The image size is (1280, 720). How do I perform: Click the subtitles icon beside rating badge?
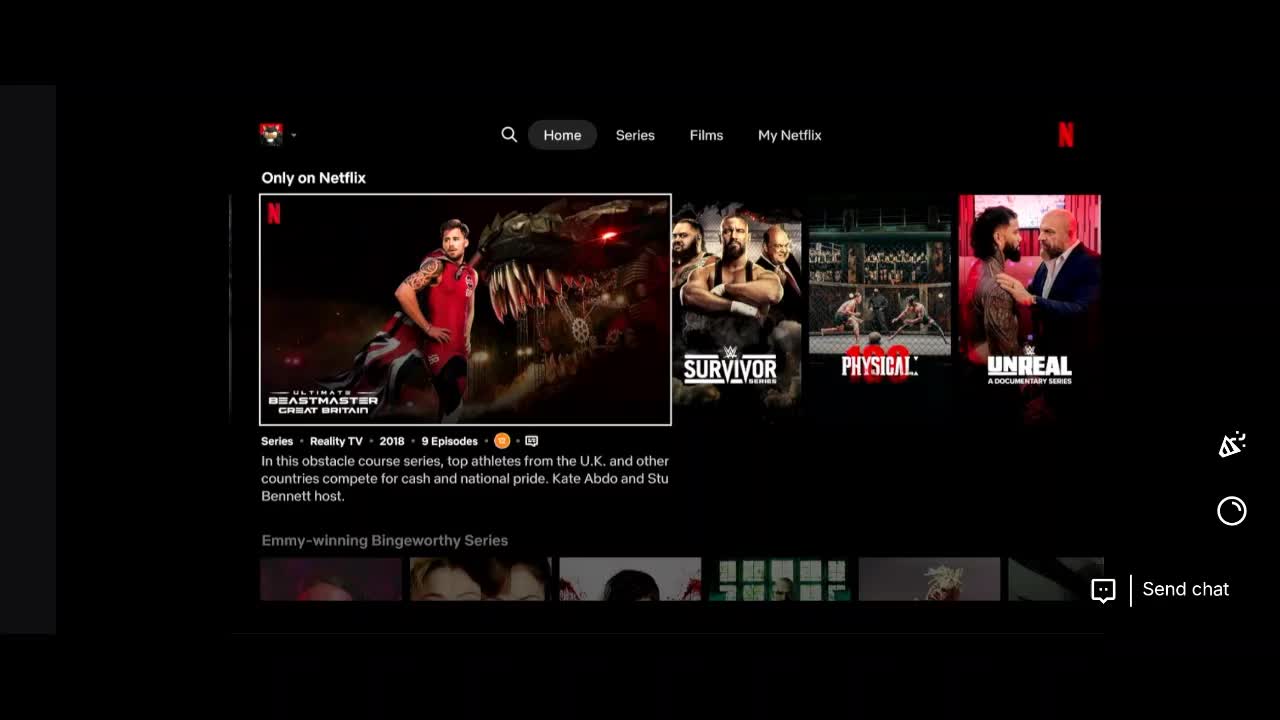(x=531, y=441)
